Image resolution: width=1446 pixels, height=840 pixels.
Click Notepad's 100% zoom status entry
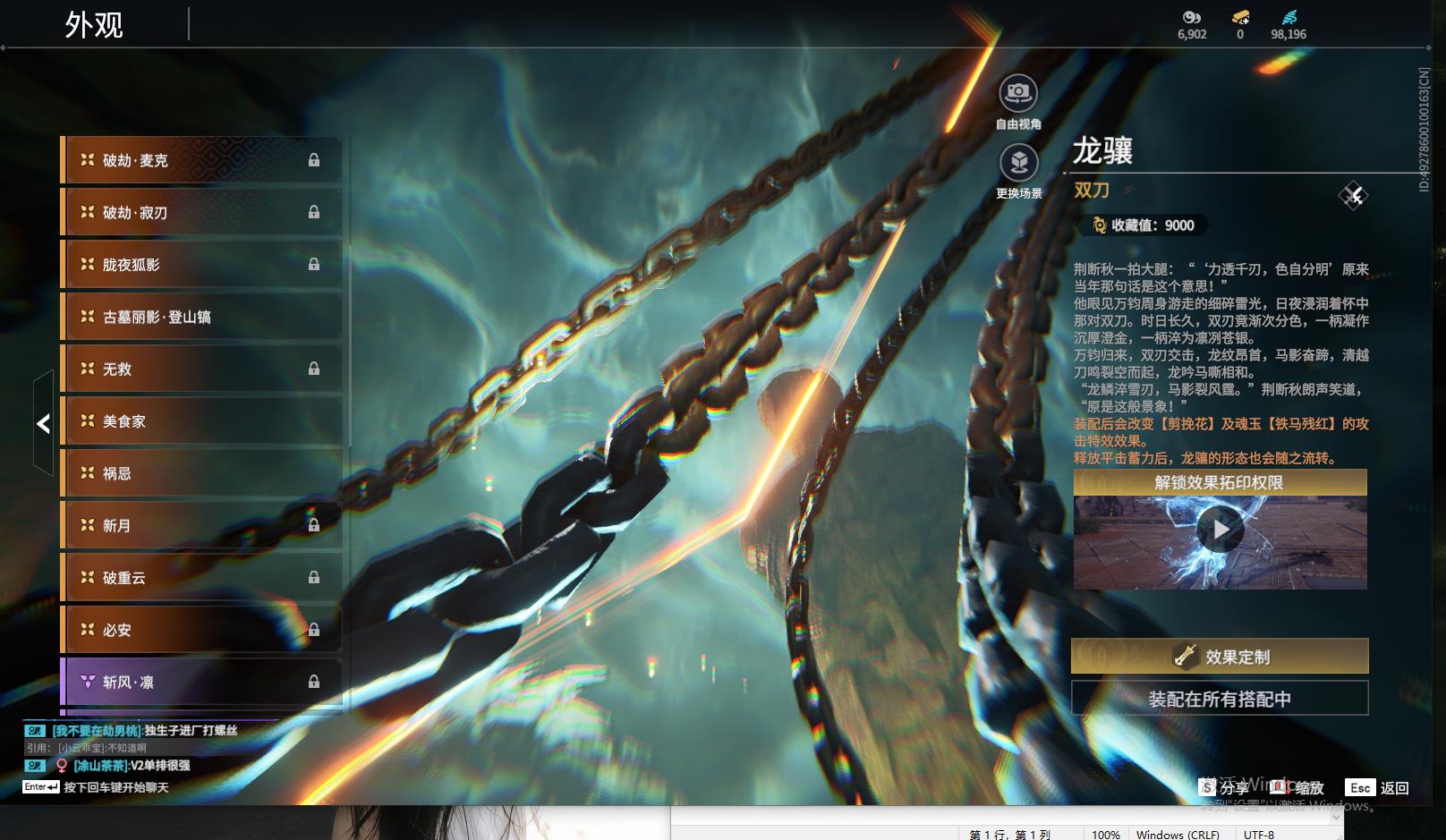pos(1106,834)
